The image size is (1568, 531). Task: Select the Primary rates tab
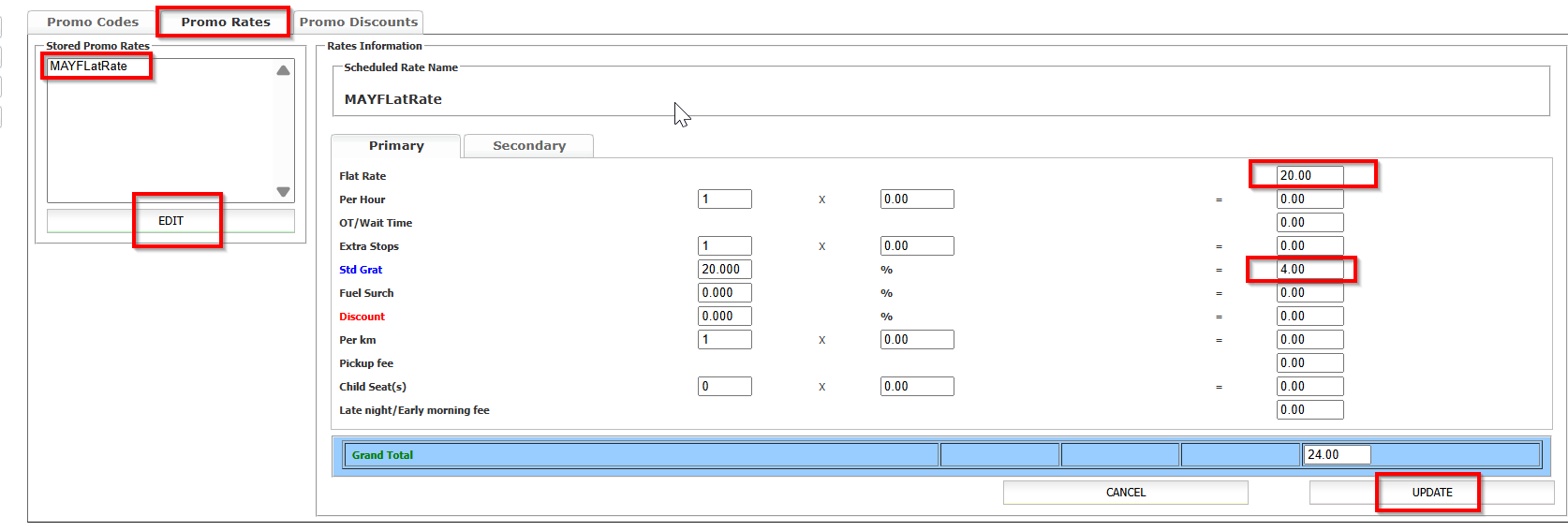click(x=395, y=146)
